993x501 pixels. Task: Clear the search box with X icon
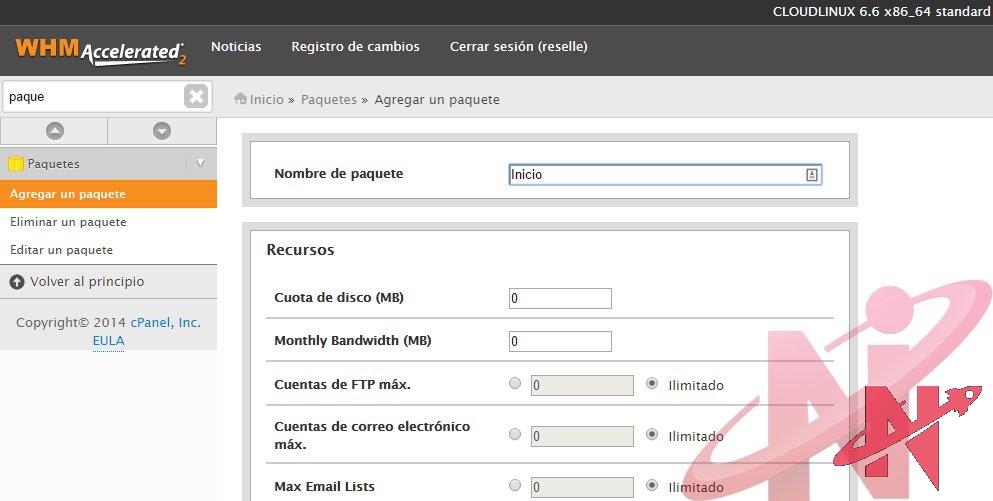196,96
